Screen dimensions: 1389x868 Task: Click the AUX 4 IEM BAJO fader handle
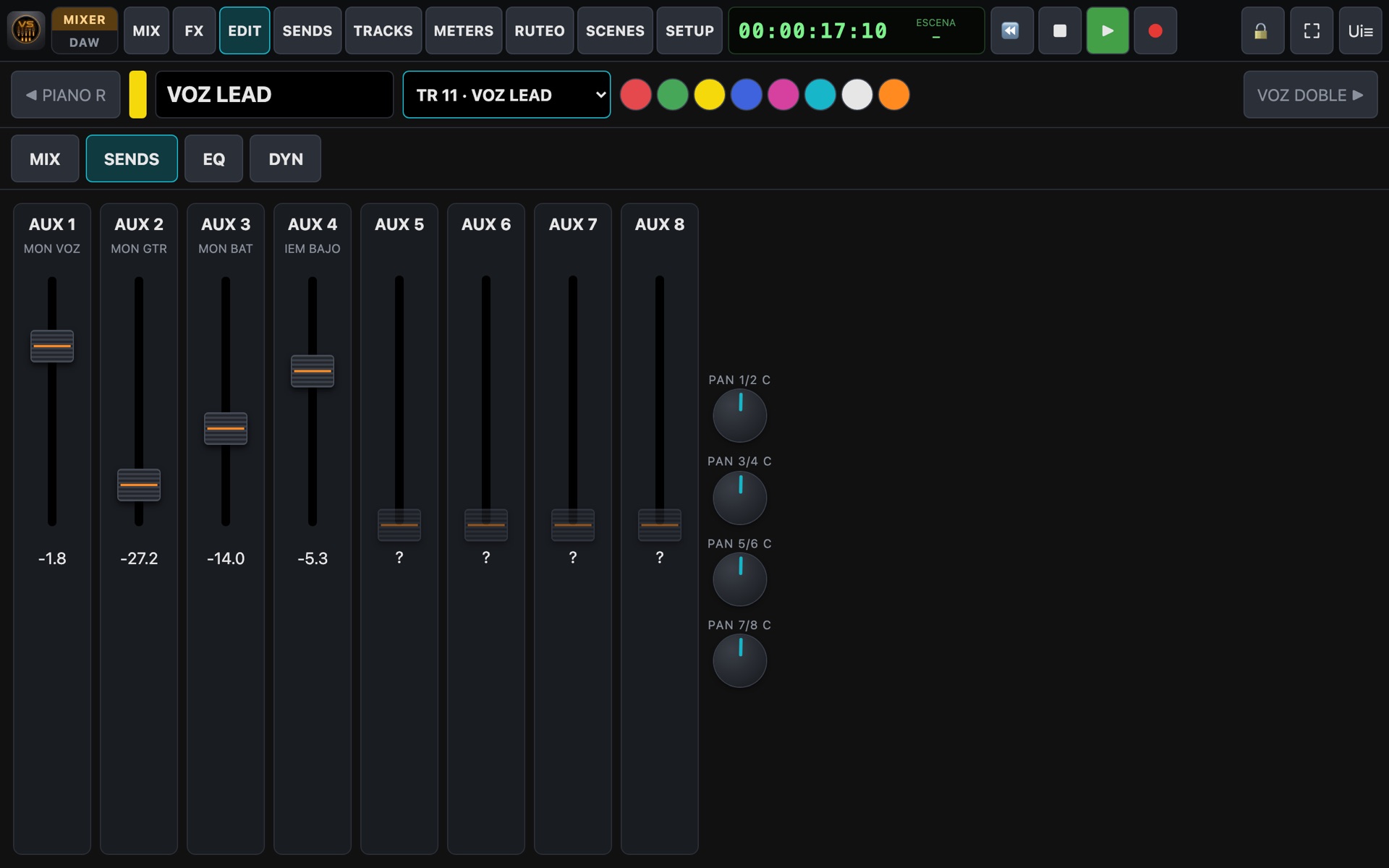313,371
